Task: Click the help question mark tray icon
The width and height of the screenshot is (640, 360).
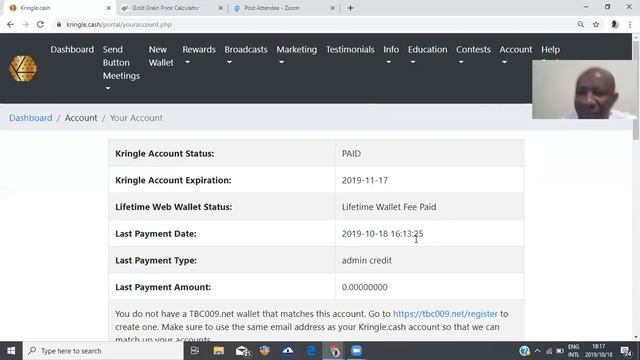Action: (x=524, y=351)
